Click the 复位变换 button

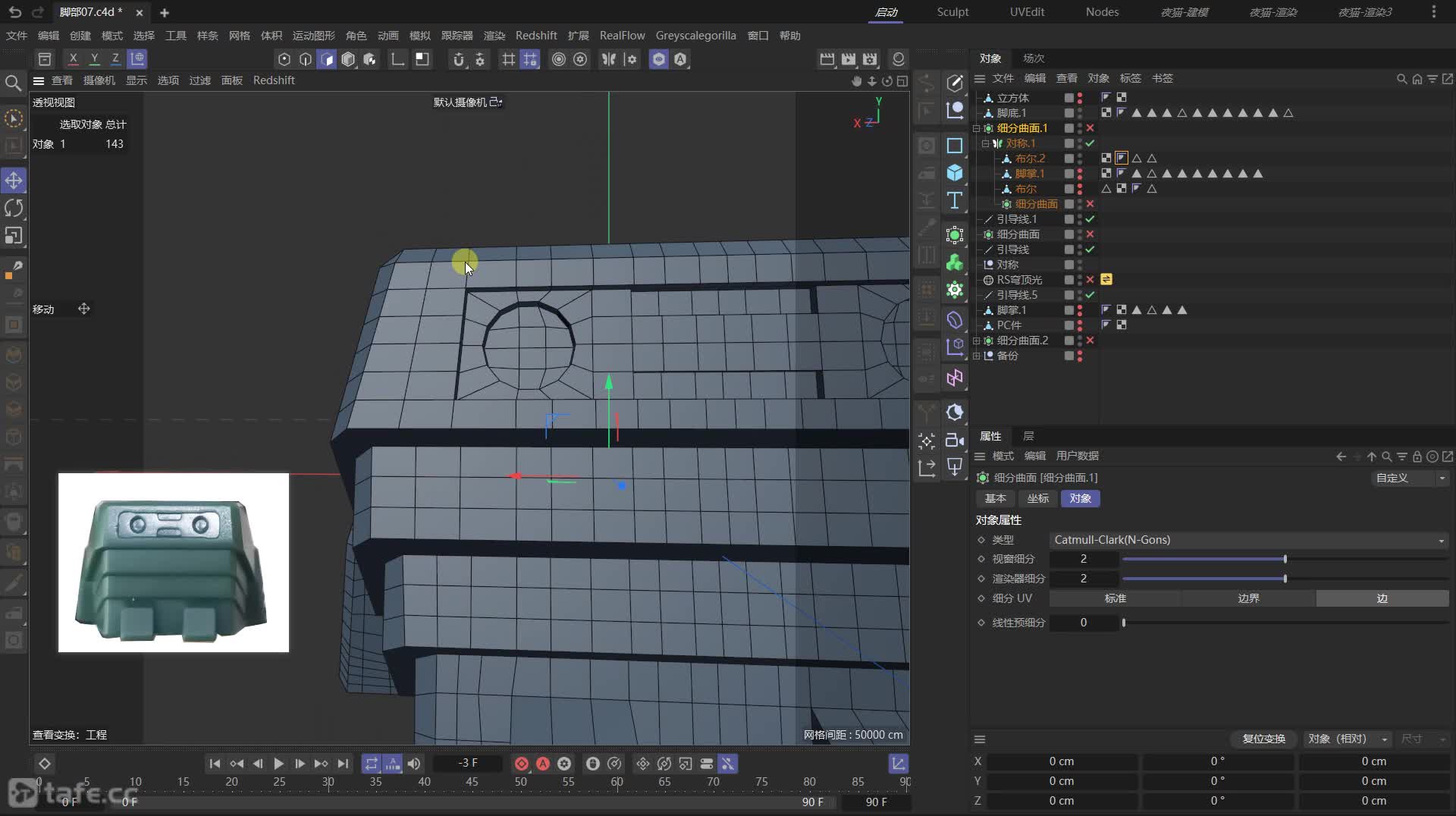click(1263, 739)
